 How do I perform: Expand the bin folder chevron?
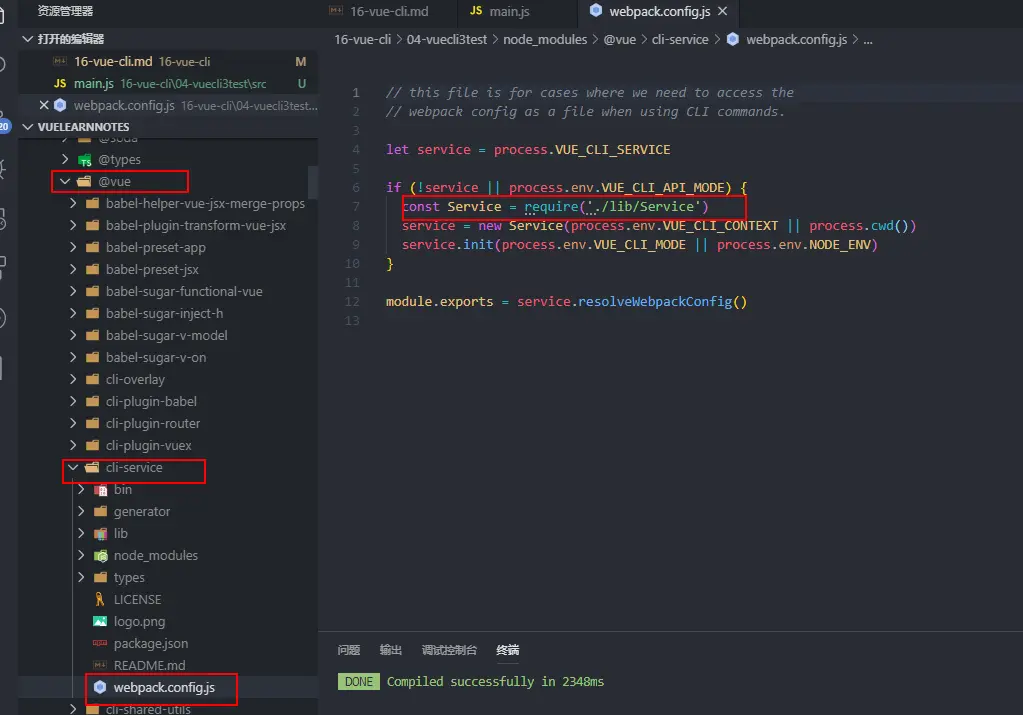tap(80, 489)
